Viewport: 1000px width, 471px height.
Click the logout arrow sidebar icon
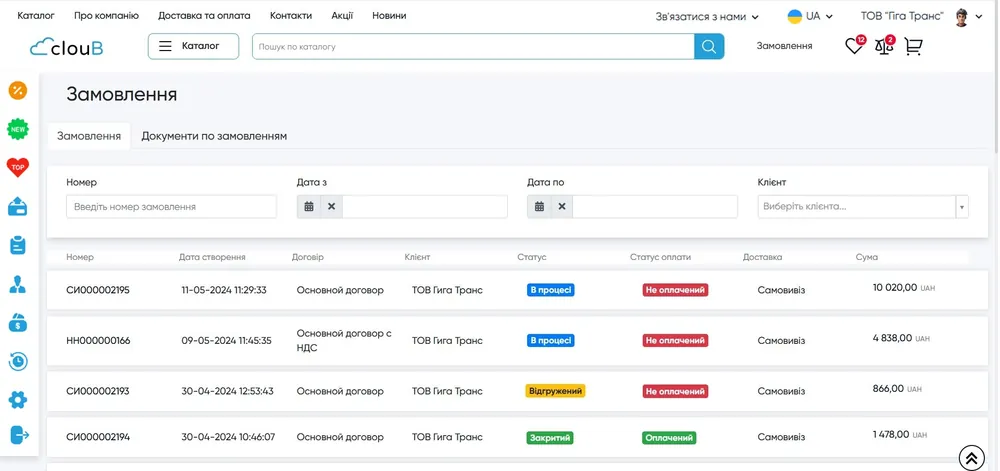tap(20, 435)
